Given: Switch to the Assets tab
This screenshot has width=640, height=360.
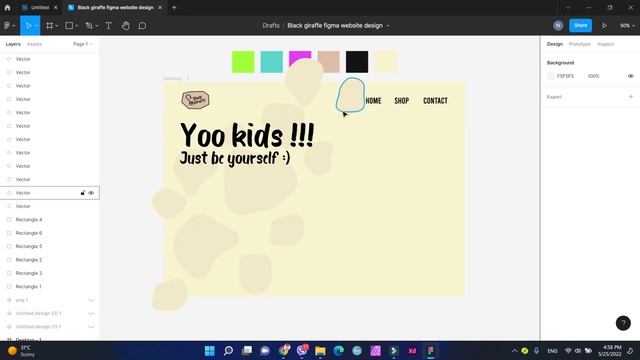Looking at the screenshot, I should coord(34,44).
